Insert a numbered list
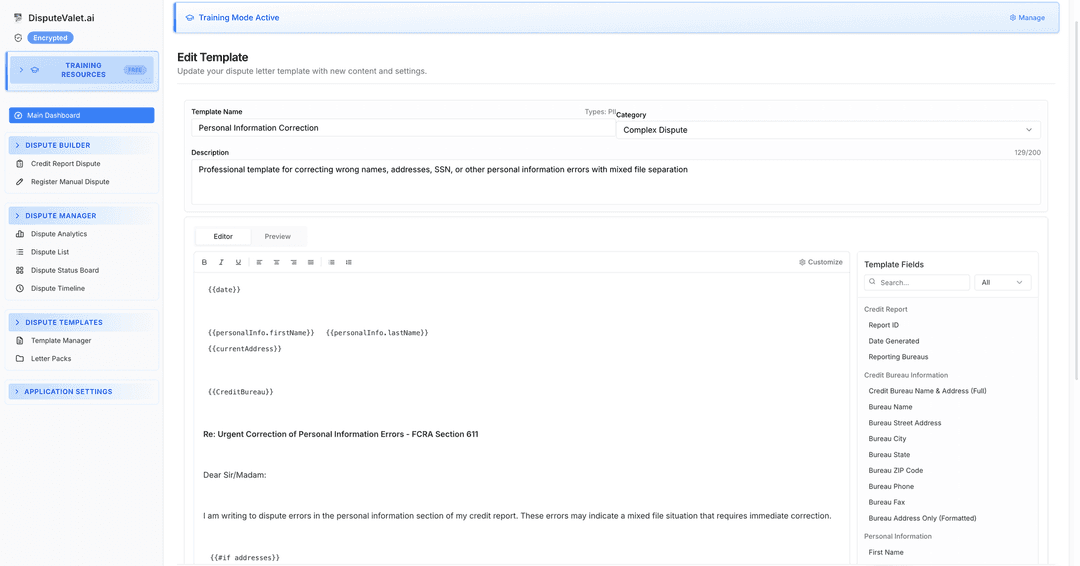 (348, 262)
